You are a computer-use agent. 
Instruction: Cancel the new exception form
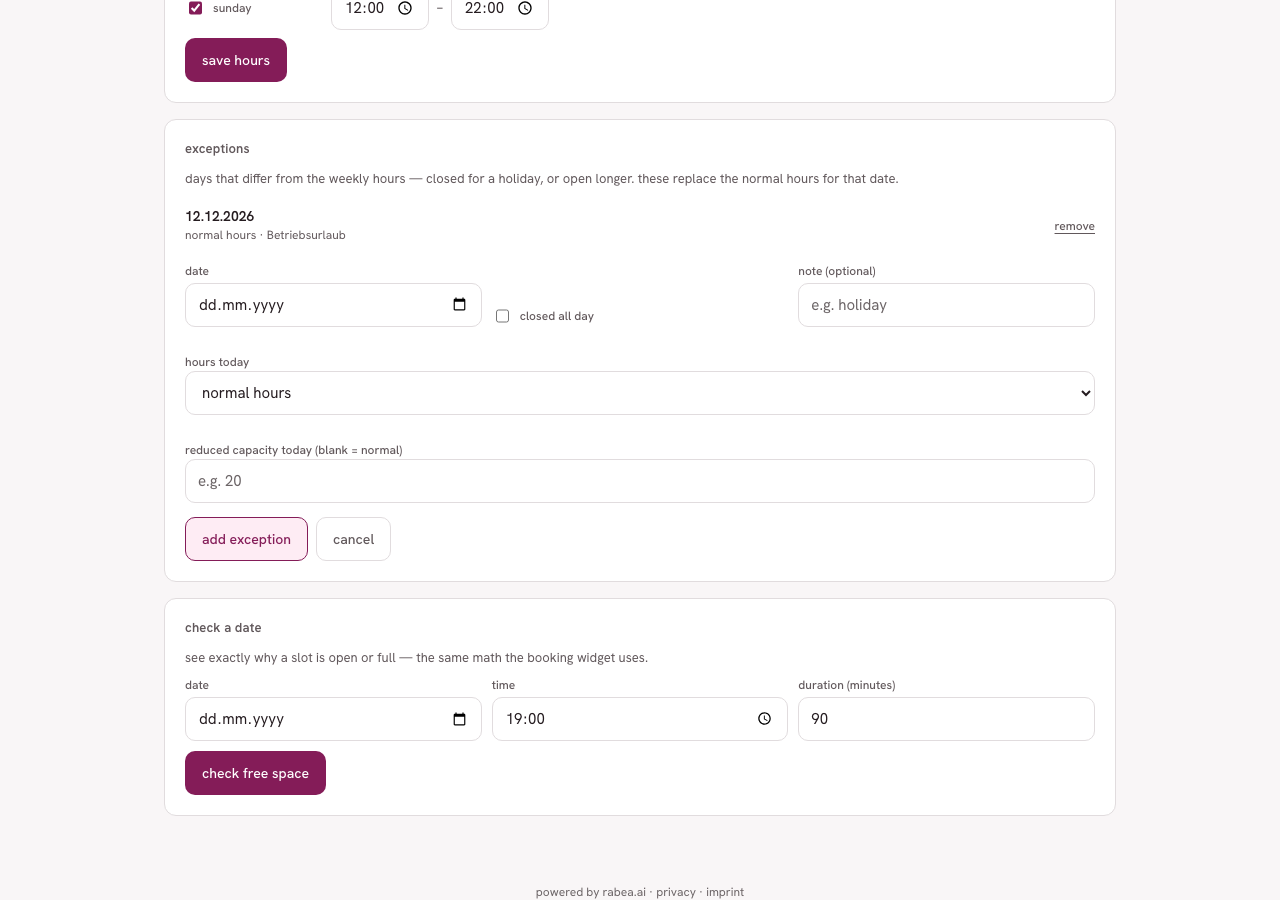(353, 539)
